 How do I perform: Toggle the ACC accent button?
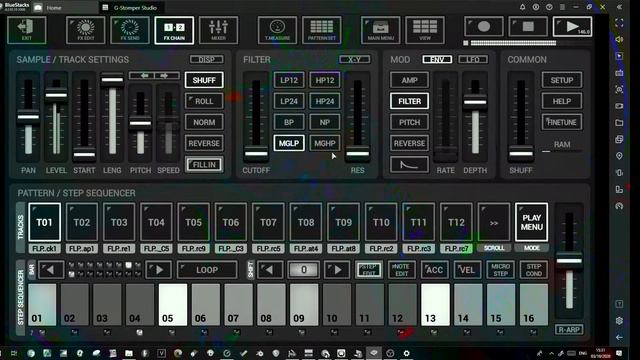pyautogui.click(x=434, y=270)
